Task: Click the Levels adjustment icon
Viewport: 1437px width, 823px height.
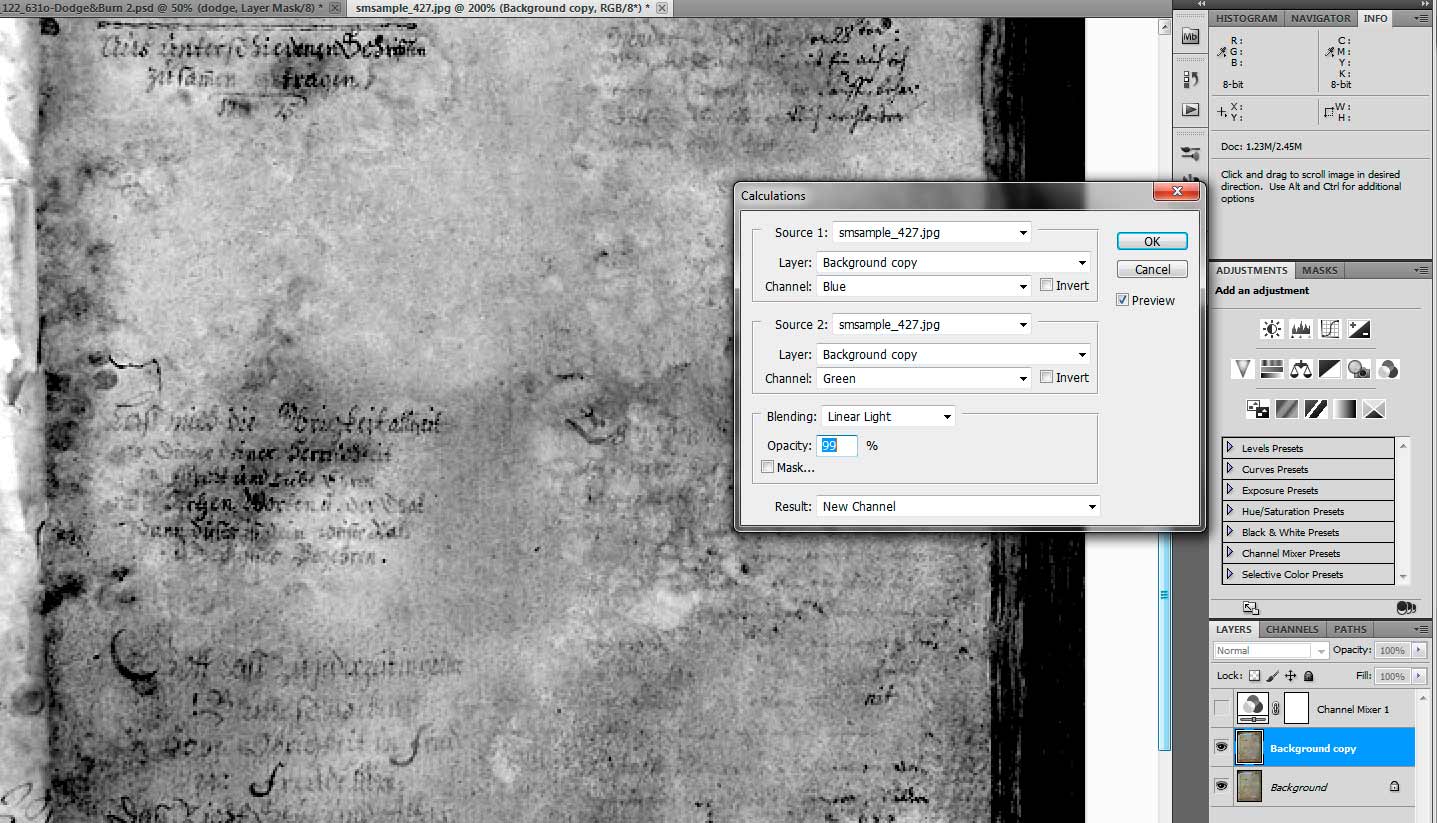Action: (1301, 329)
